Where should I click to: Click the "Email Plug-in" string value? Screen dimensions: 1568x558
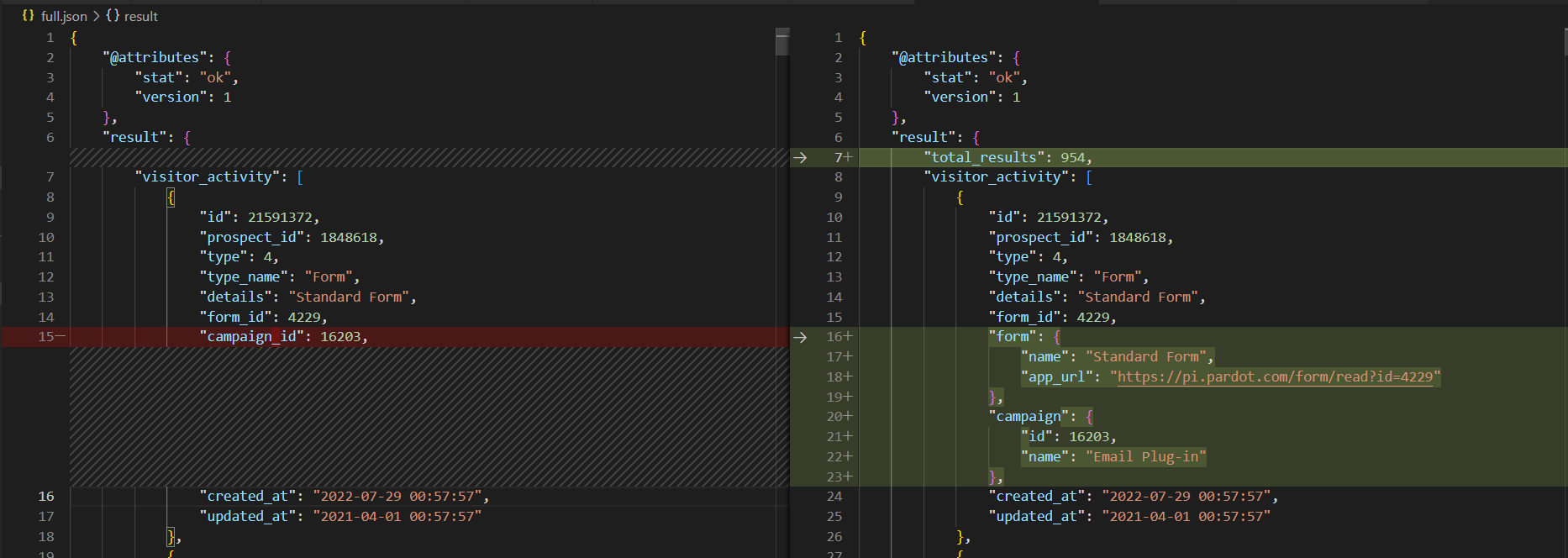pos(1145,457)
